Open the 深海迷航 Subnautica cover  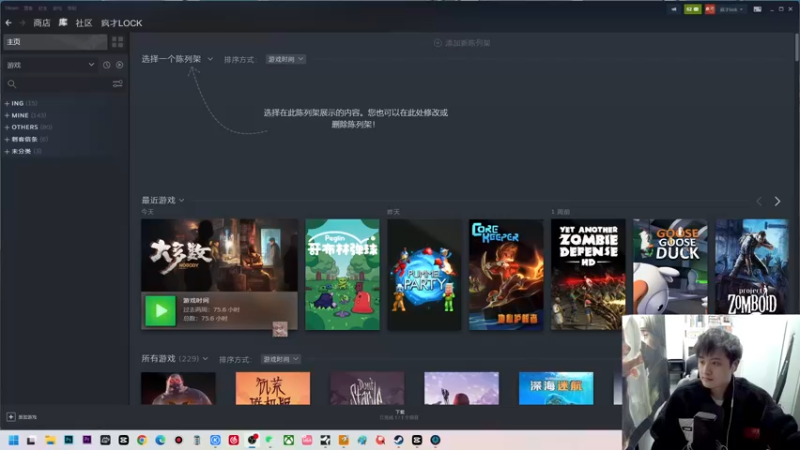pos(556,388)
